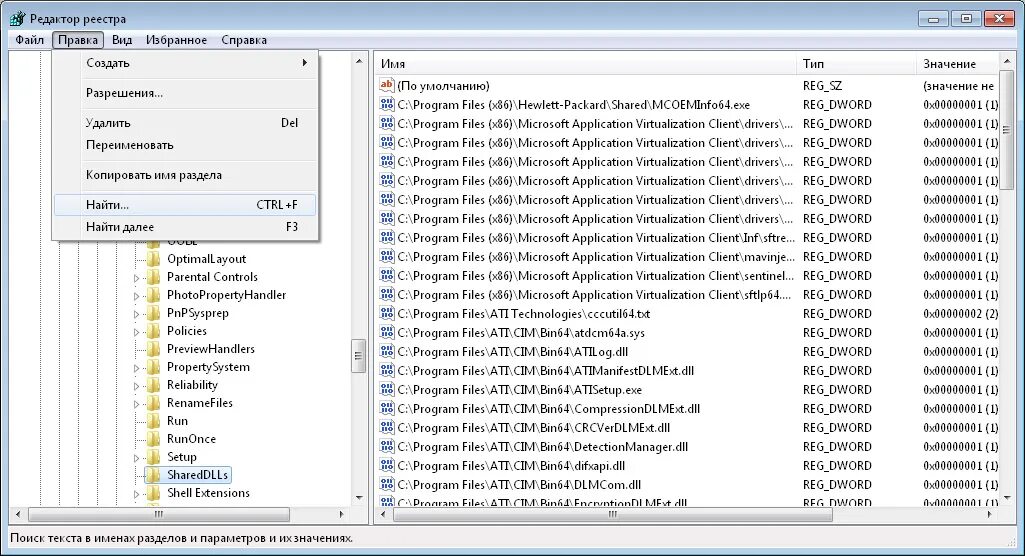Expand the RenameFiles tree node
This screenshot has width=1025, height=556.
[x=137, y=404]
